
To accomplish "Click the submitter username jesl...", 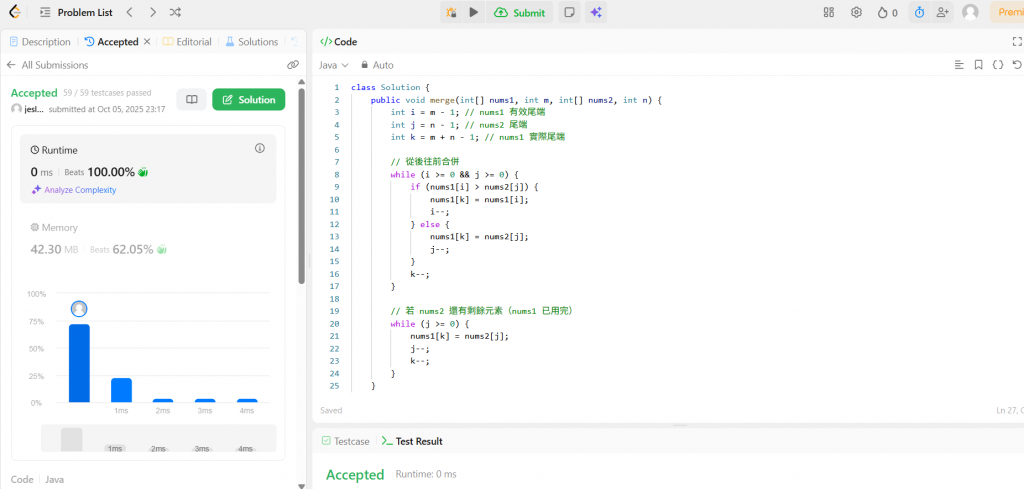I will (33, 109).
